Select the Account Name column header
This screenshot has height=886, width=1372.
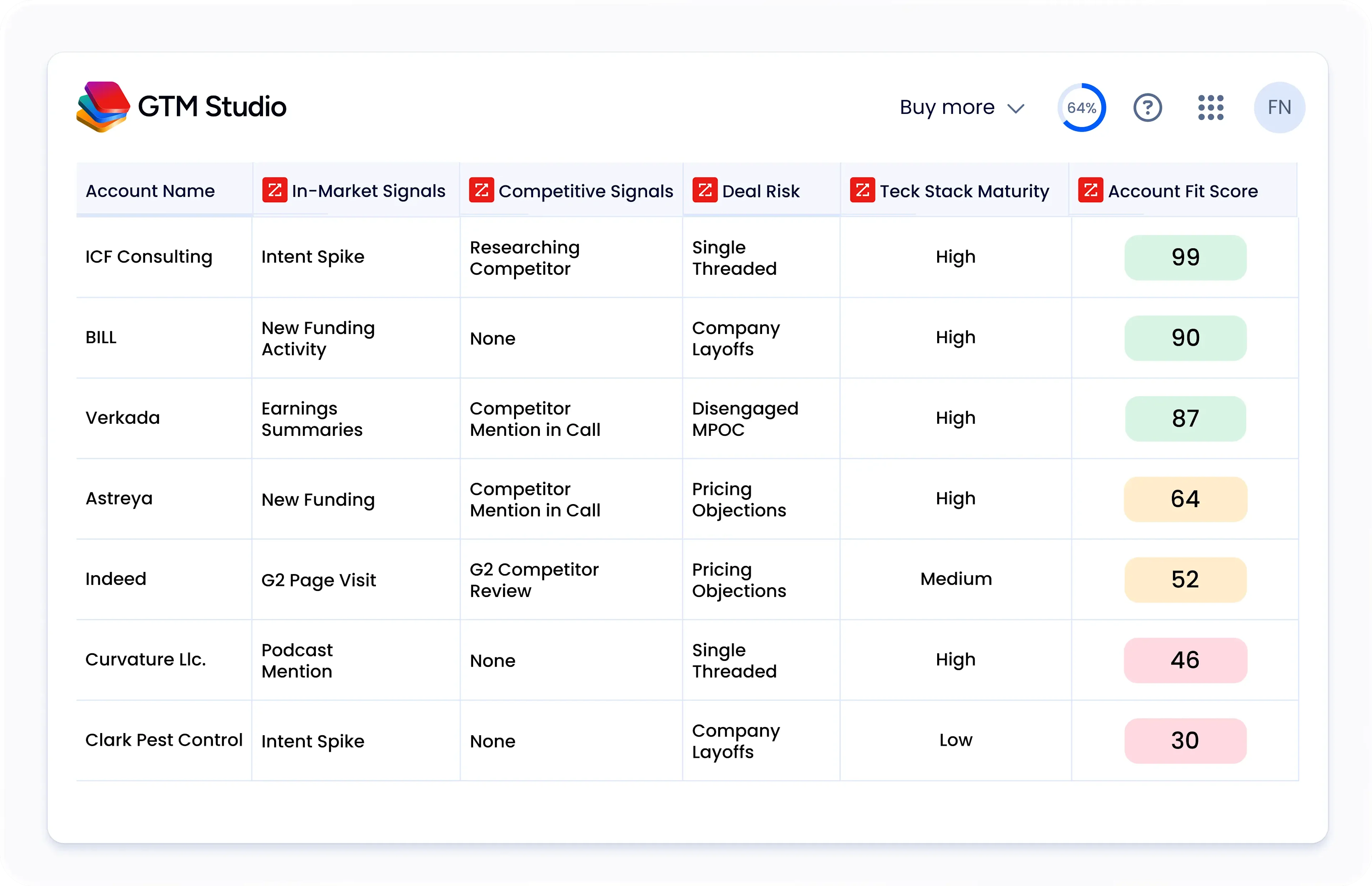click(x=164, y=190)
